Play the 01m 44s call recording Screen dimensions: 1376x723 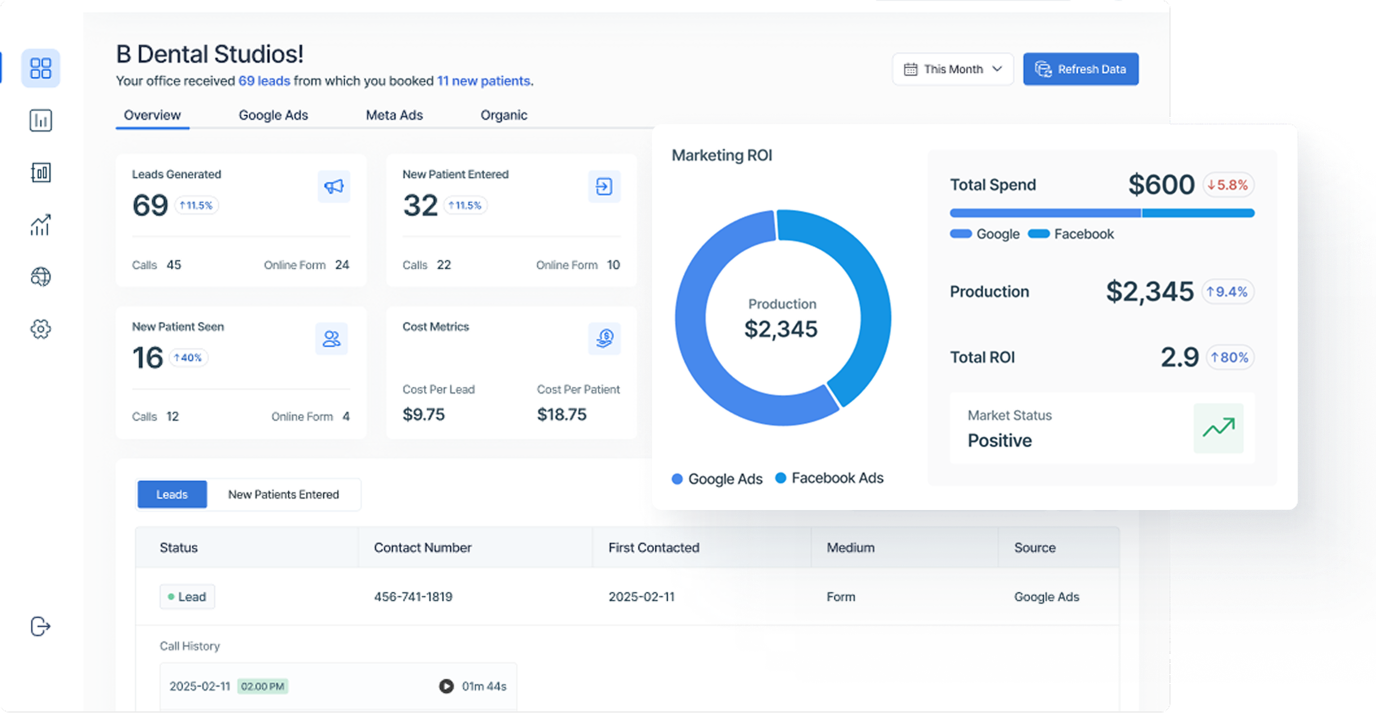(x=446, y=686)
